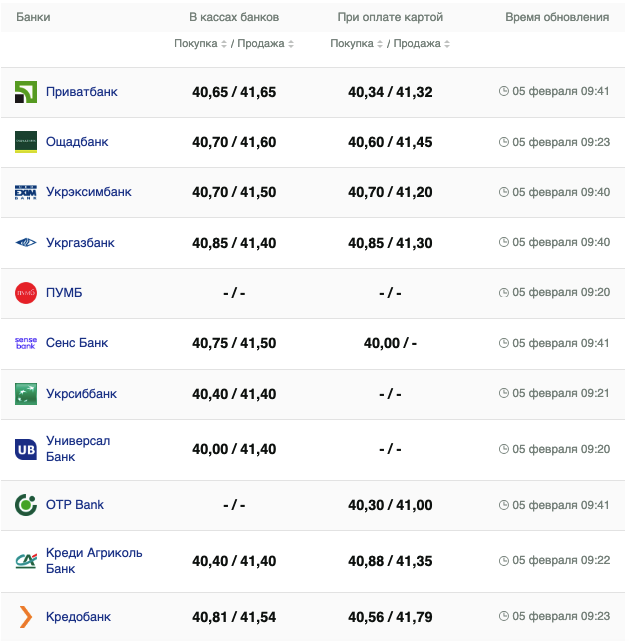
Task: Click the Кредобанк orange chevron logo
Action: (26, 617)
